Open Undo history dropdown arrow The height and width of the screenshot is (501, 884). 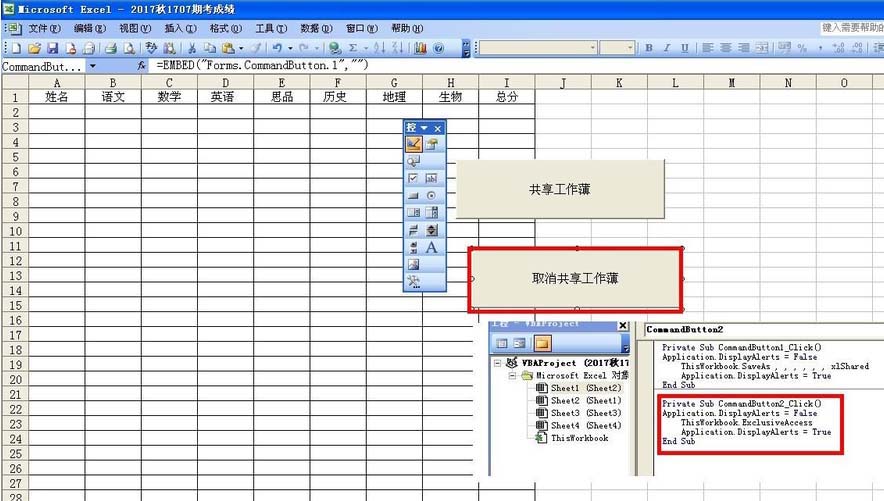pos(290,48)
